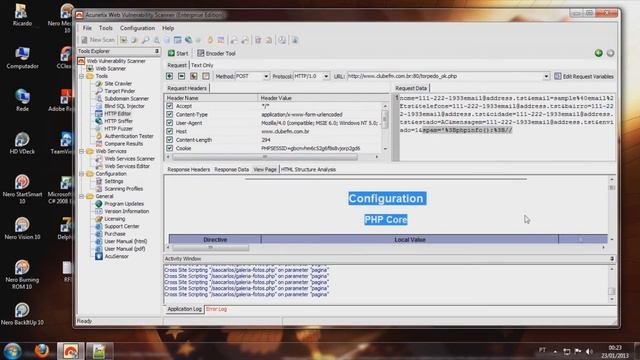Open the Support Center item
The width and height of the screenshot is (640, 360).
(122, 226)
